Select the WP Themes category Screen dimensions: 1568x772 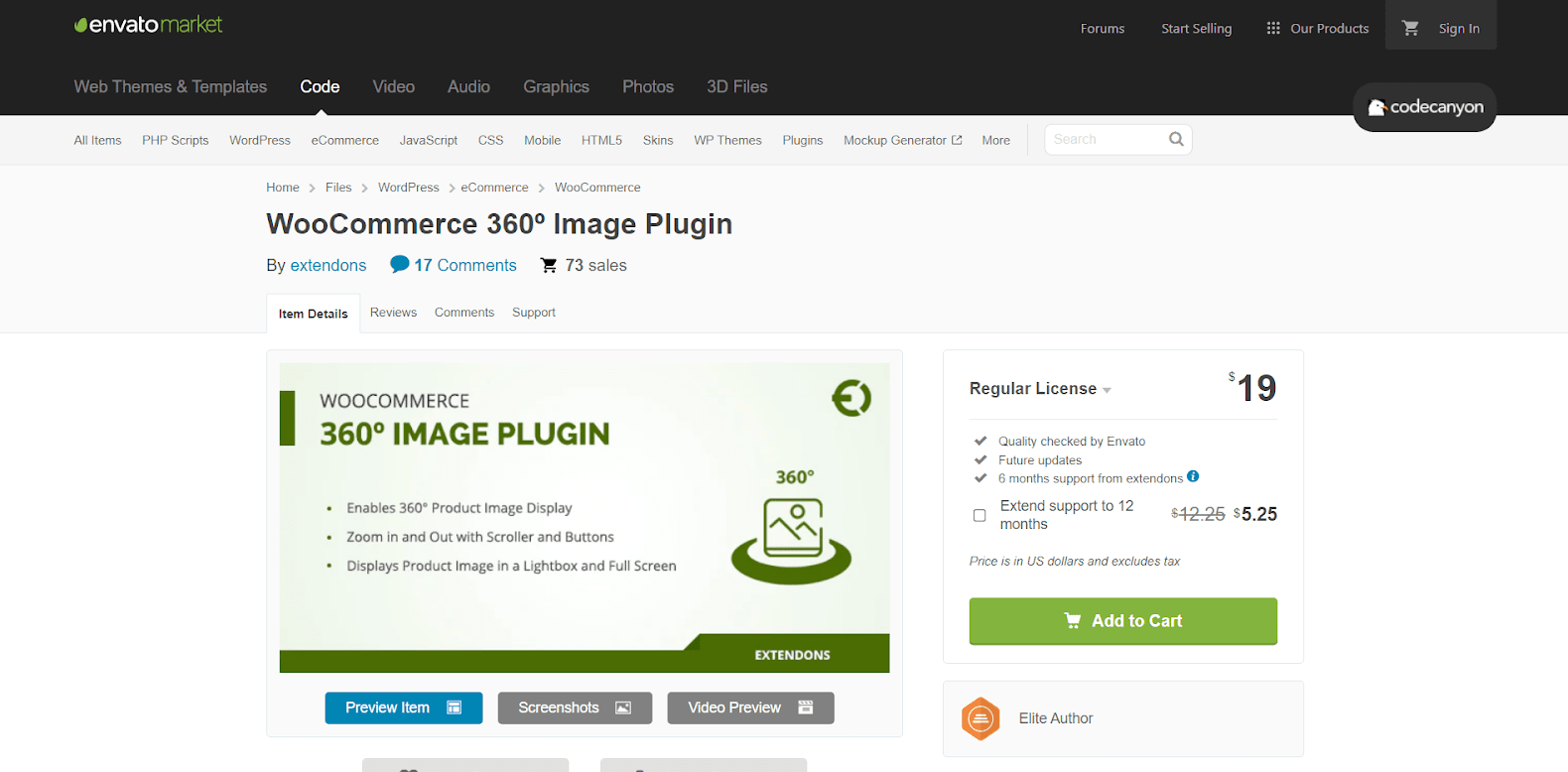coord(727,140)
